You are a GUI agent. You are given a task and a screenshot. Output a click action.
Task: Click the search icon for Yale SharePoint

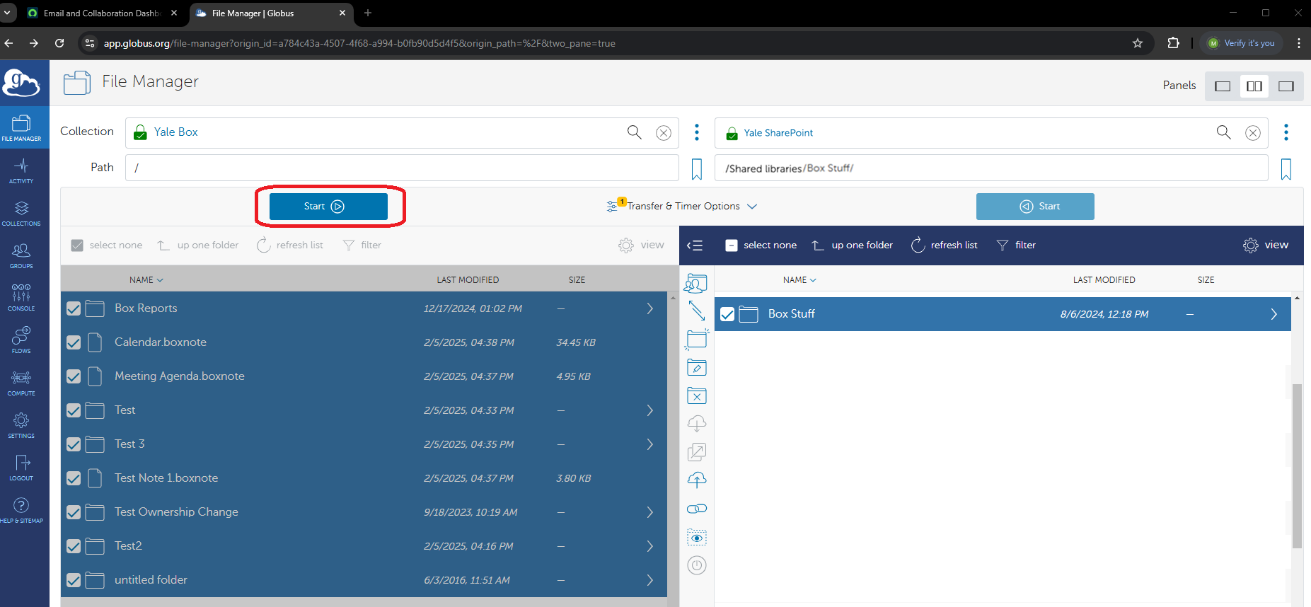click(1223, 132)
